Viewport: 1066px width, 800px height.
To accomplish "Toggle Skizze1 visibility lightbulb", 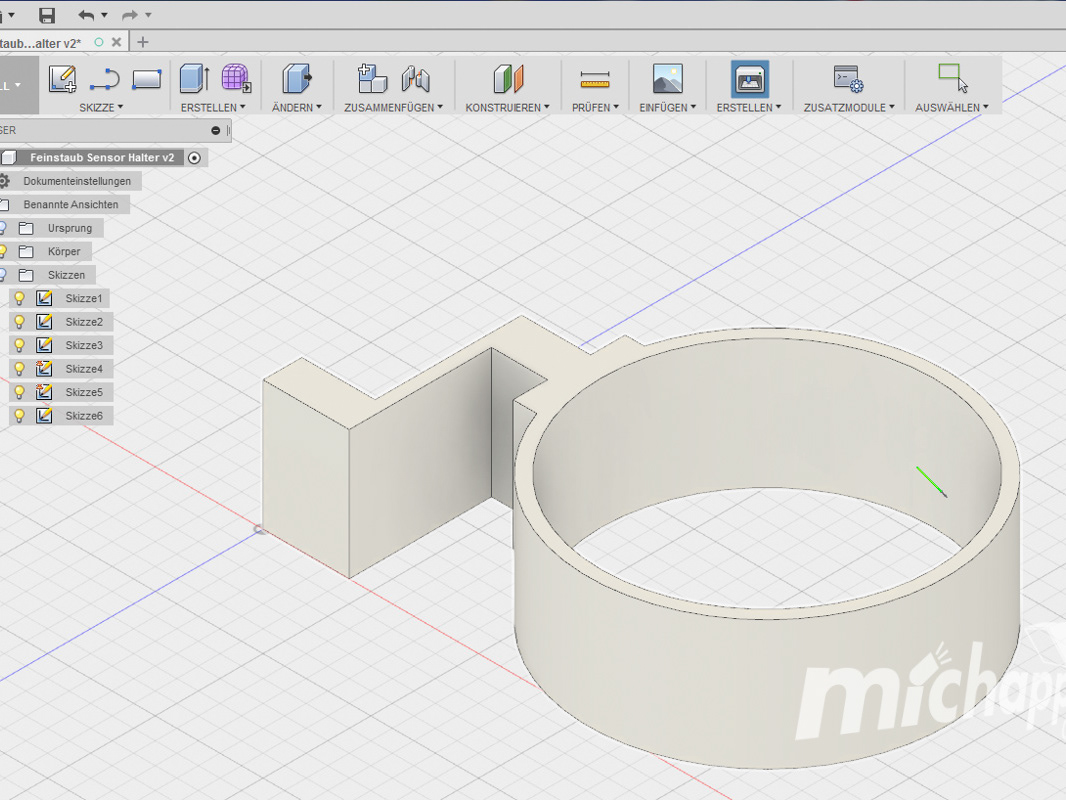I will [x=20, y=298].
